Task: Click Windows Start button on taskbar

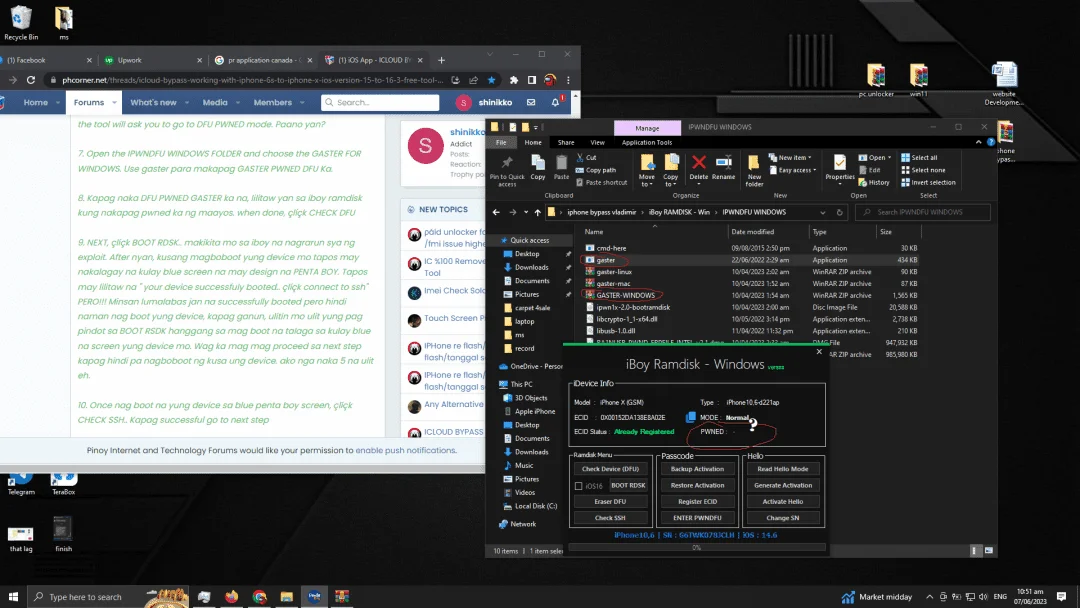Action: 13,596
